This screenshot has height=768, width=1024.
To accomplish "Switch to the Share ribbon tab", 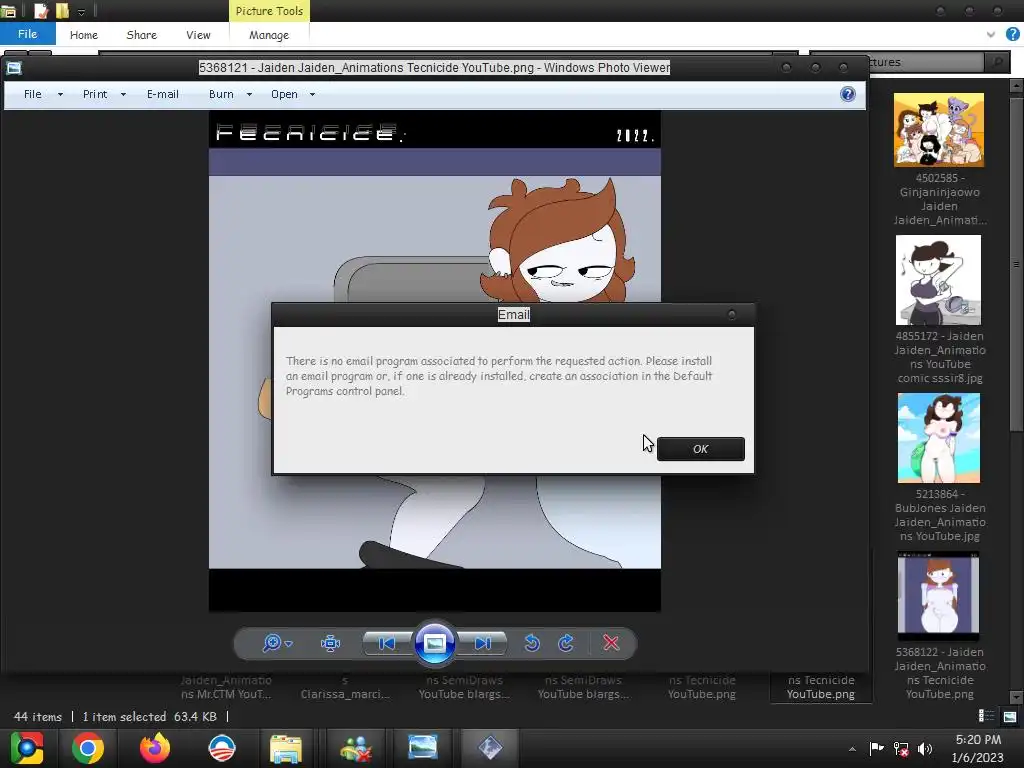I will tap(142, 35).
